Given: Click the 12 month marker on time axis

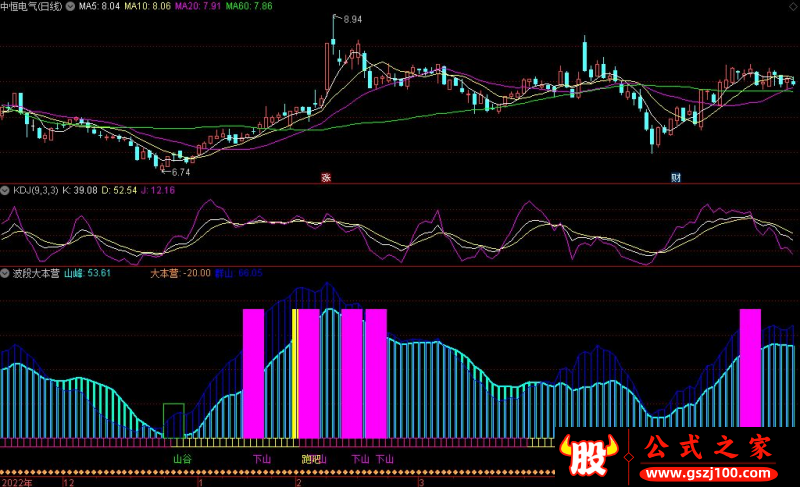Looking at the screenshot, I should coord(68,481).
